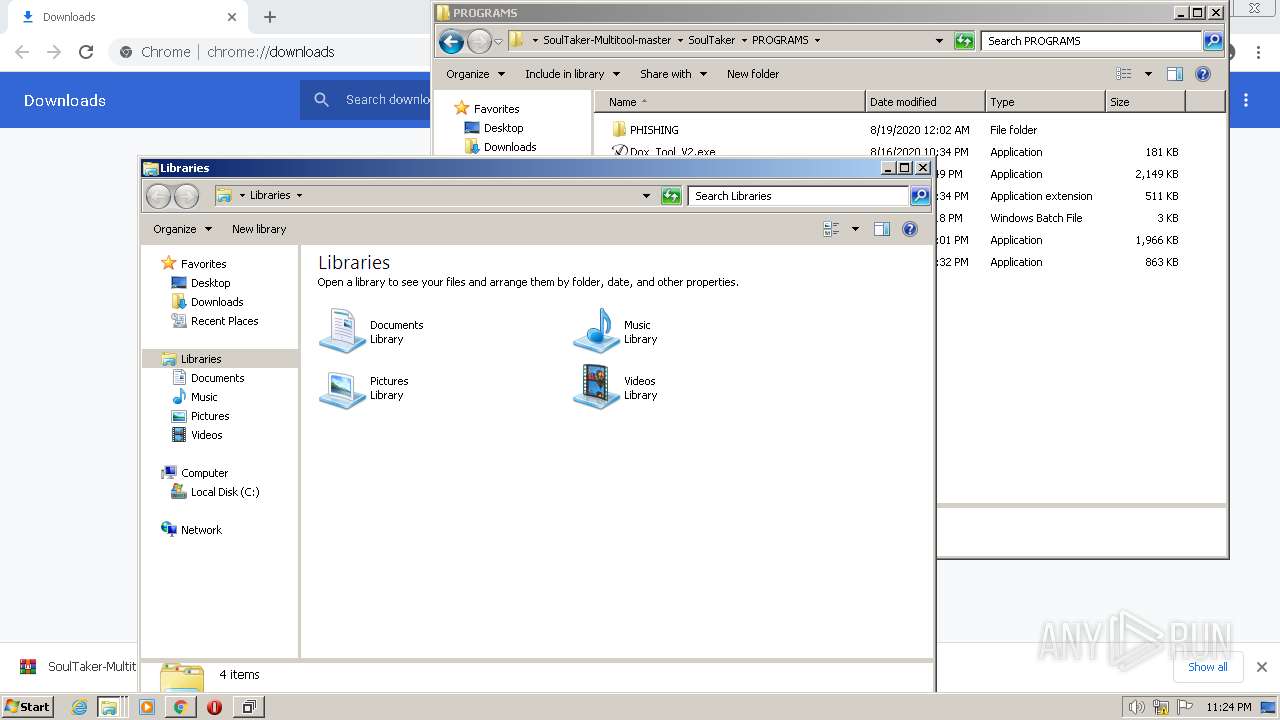This screenshot has width=1280, height=720.
Task: Click the help icon in Libraries window
Action: (x=909, y=229)
